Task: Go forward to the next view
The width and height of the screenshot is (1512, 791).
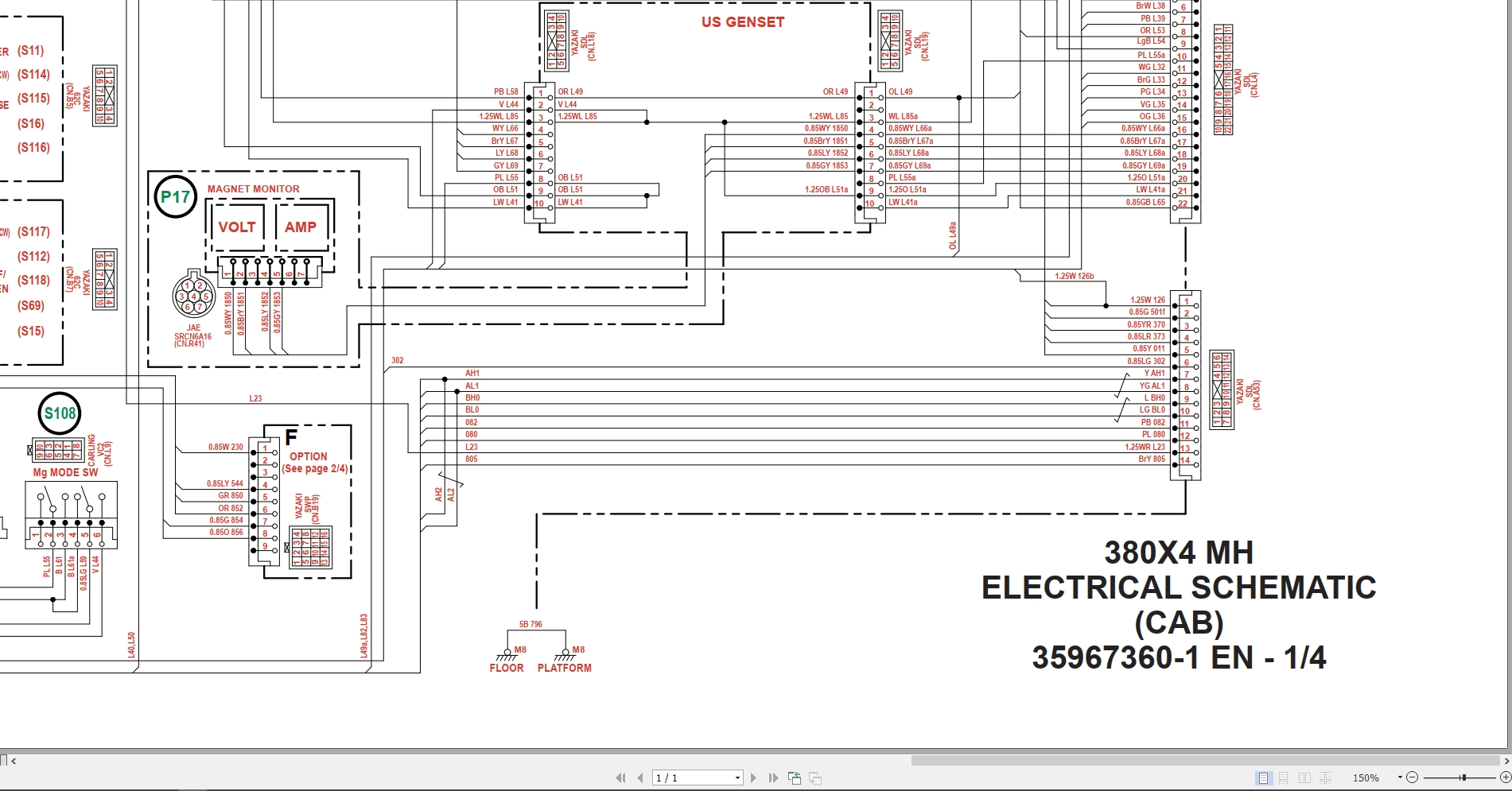Action: pos(814,777)
